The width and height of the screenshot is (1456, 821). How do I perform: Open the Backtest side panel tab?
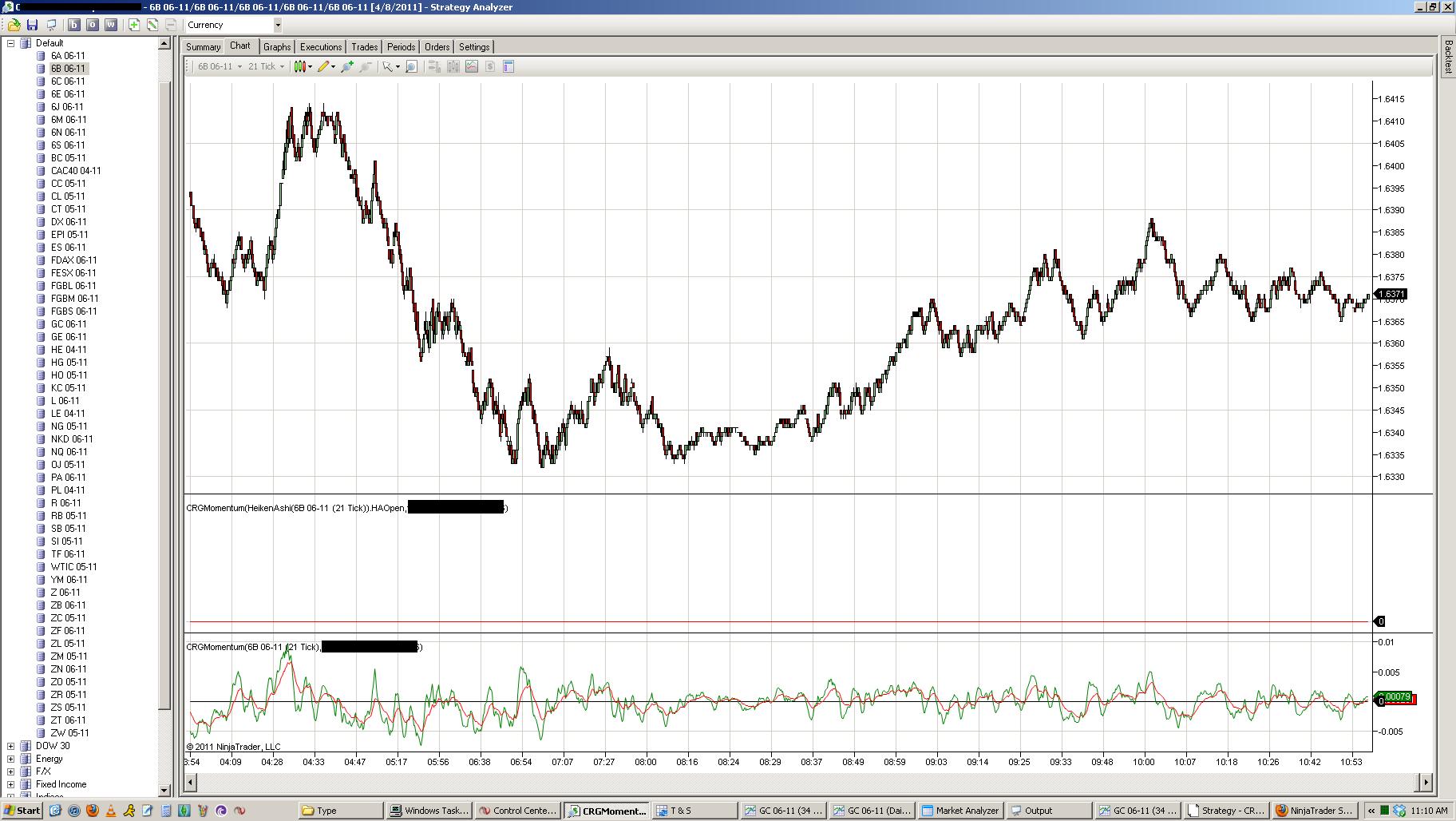[1448, 56]
